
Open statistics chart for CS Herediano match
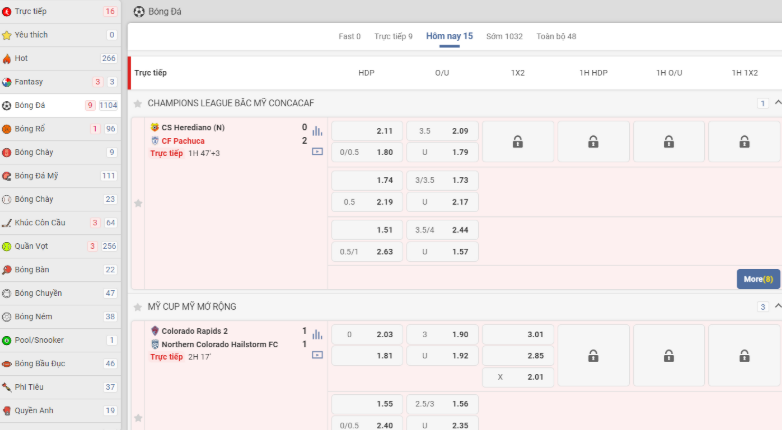point(317,131)
